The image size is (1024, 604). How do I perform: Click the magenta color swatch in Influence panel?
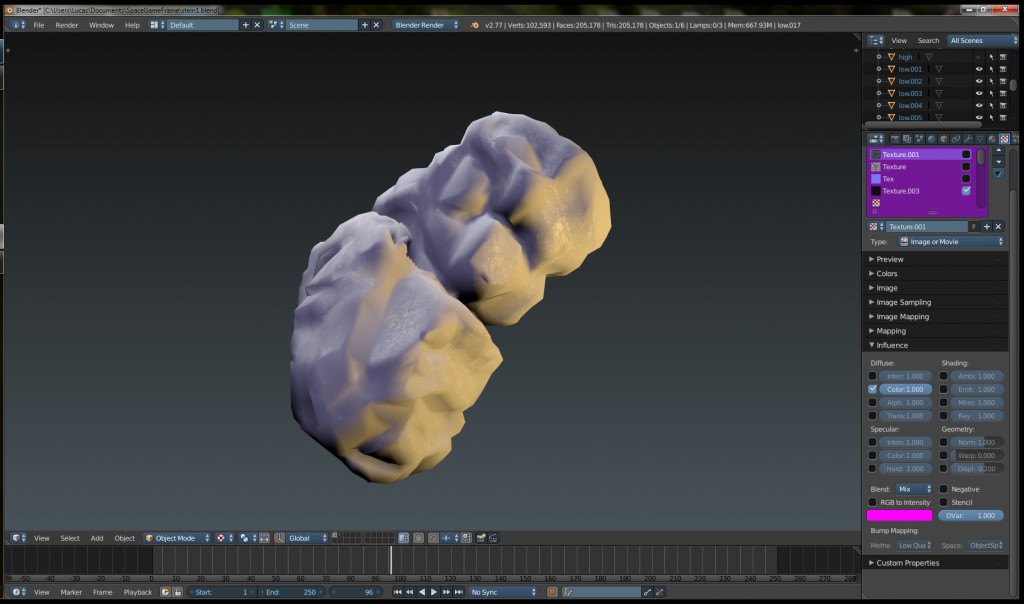click(x=899, y=515)
